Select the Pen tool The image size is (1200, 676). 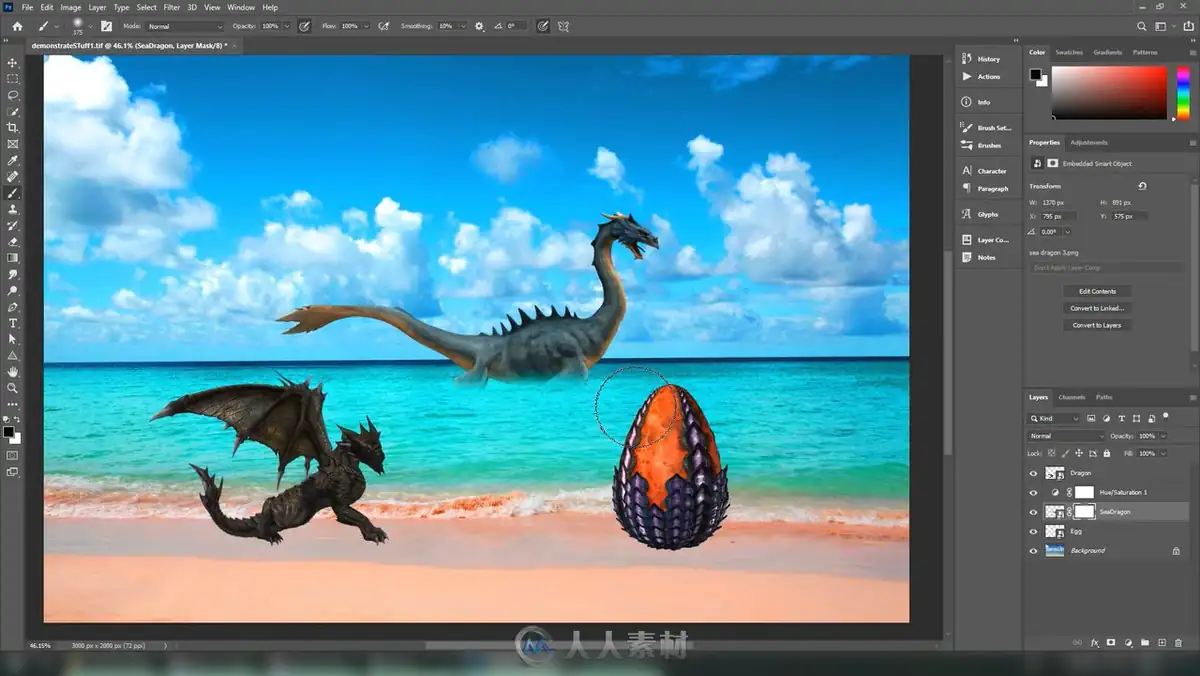[x=13, y=307]
